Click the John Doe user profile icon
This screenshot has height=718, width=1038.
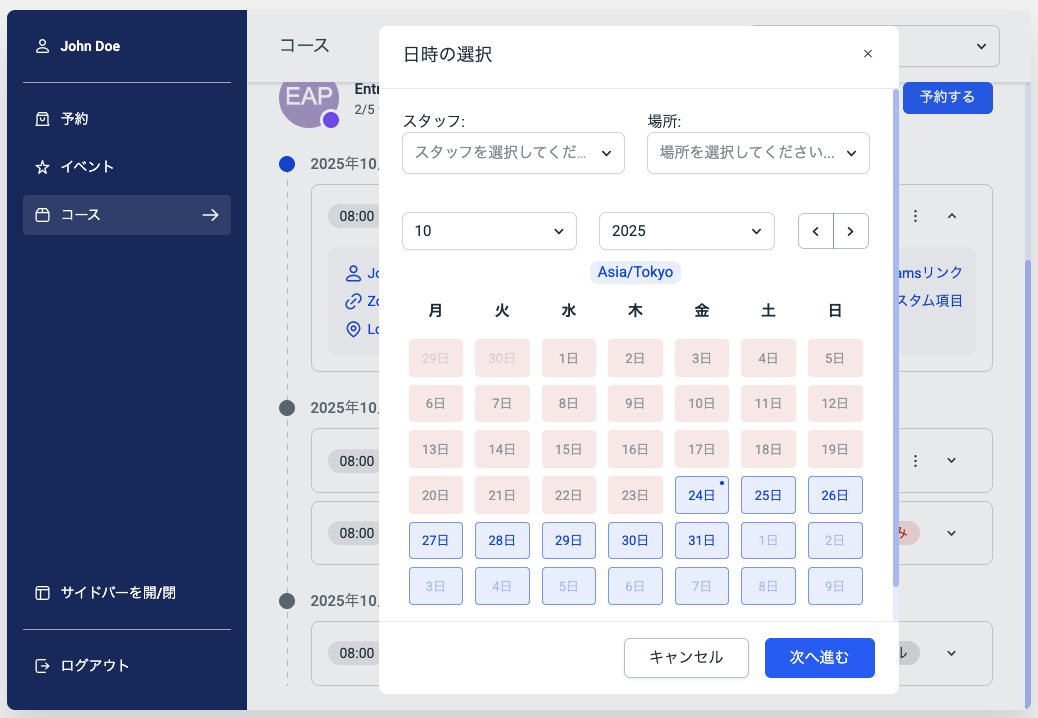(x=42, y=46)
